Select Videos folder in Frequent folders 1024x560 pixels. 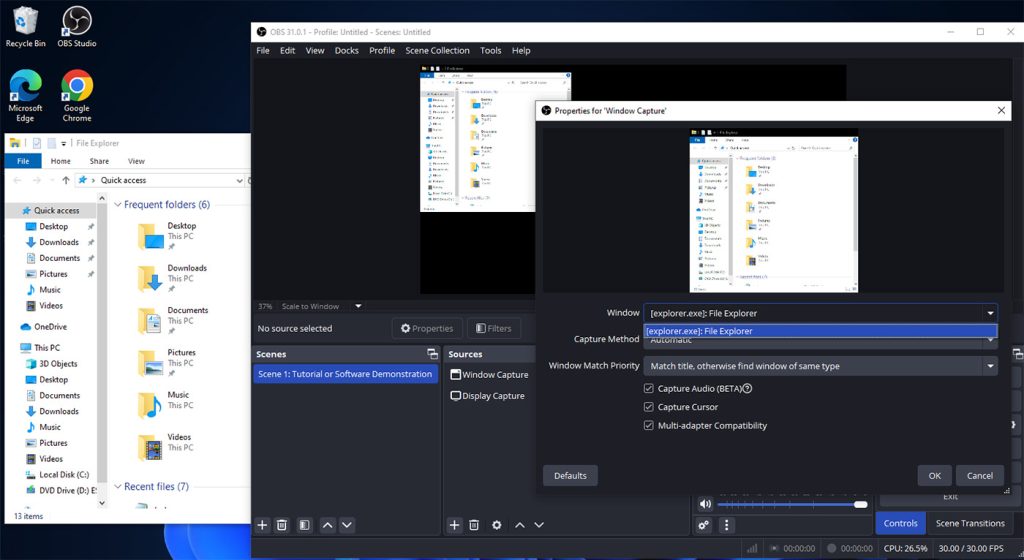165,447
